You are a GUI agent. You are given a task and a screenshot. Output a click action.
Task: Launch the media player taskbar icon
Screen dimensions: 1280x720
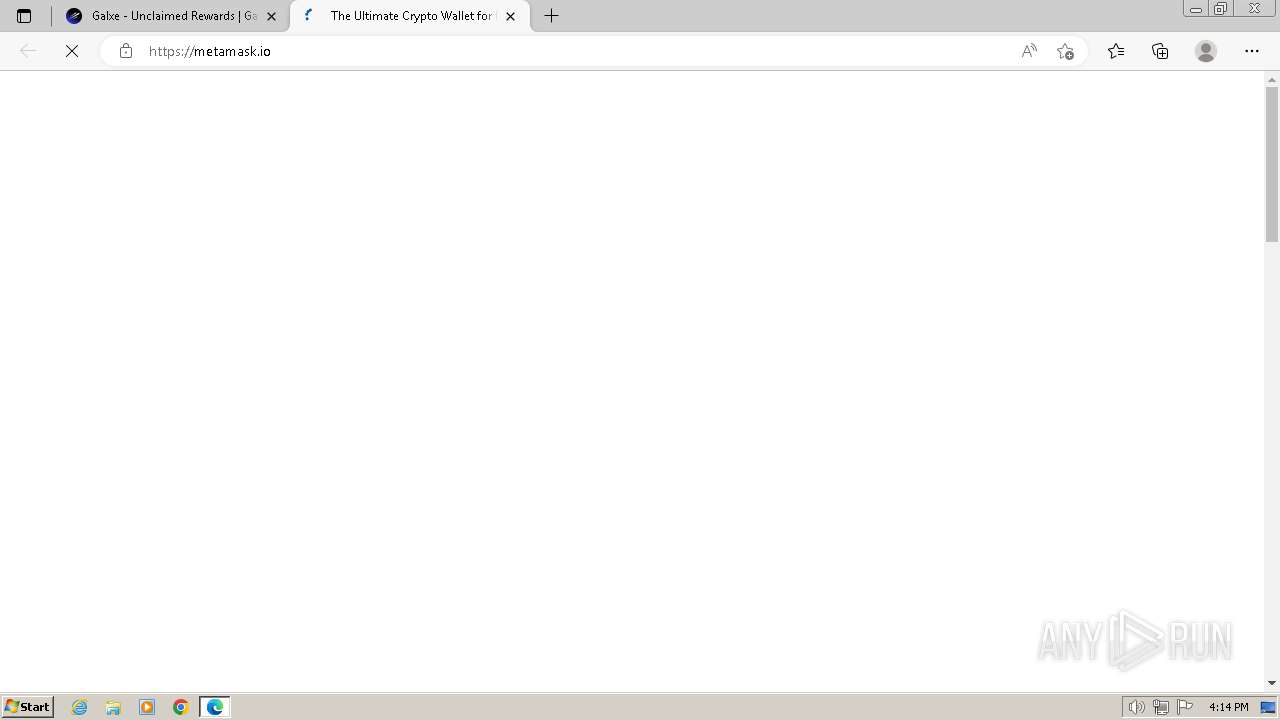click(147, 707)
